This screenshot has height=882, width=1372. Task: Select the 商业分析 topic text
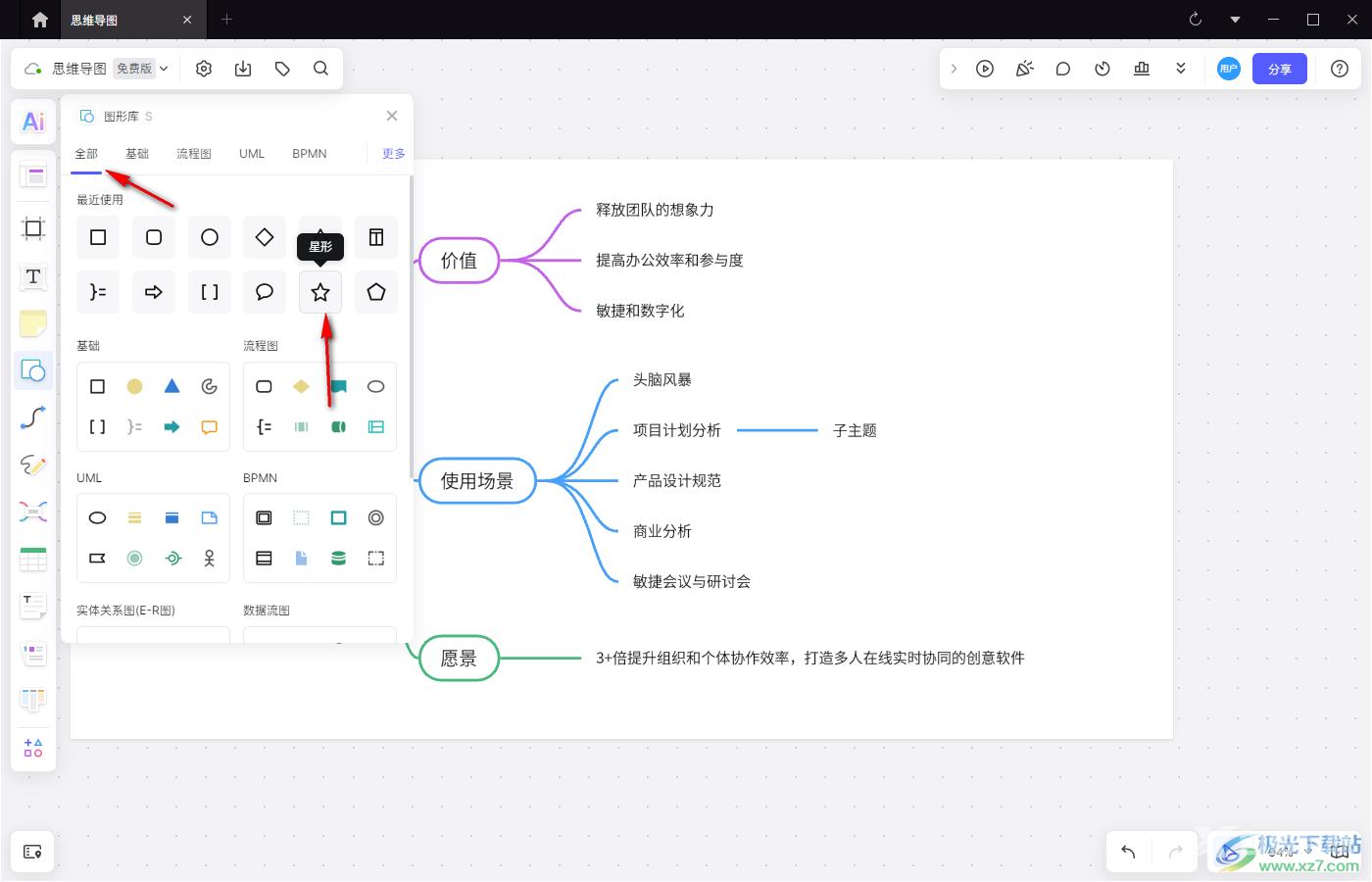click(x=662, y=531)
